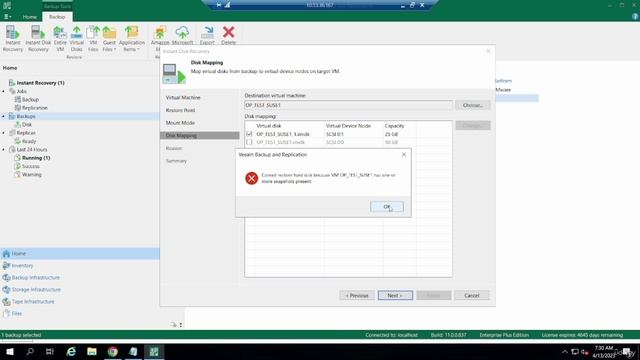Show hidden system tray icons

tap(564, 352)
